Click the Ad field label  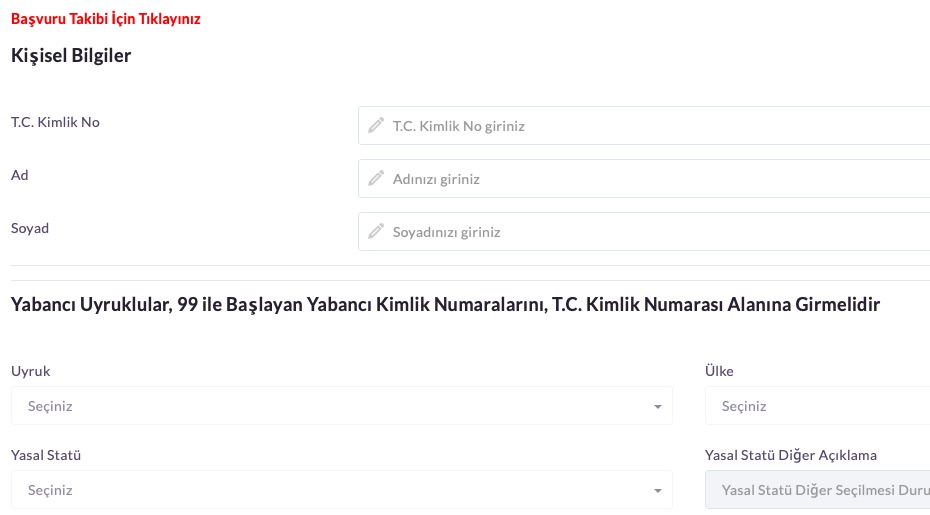point(20,175)
